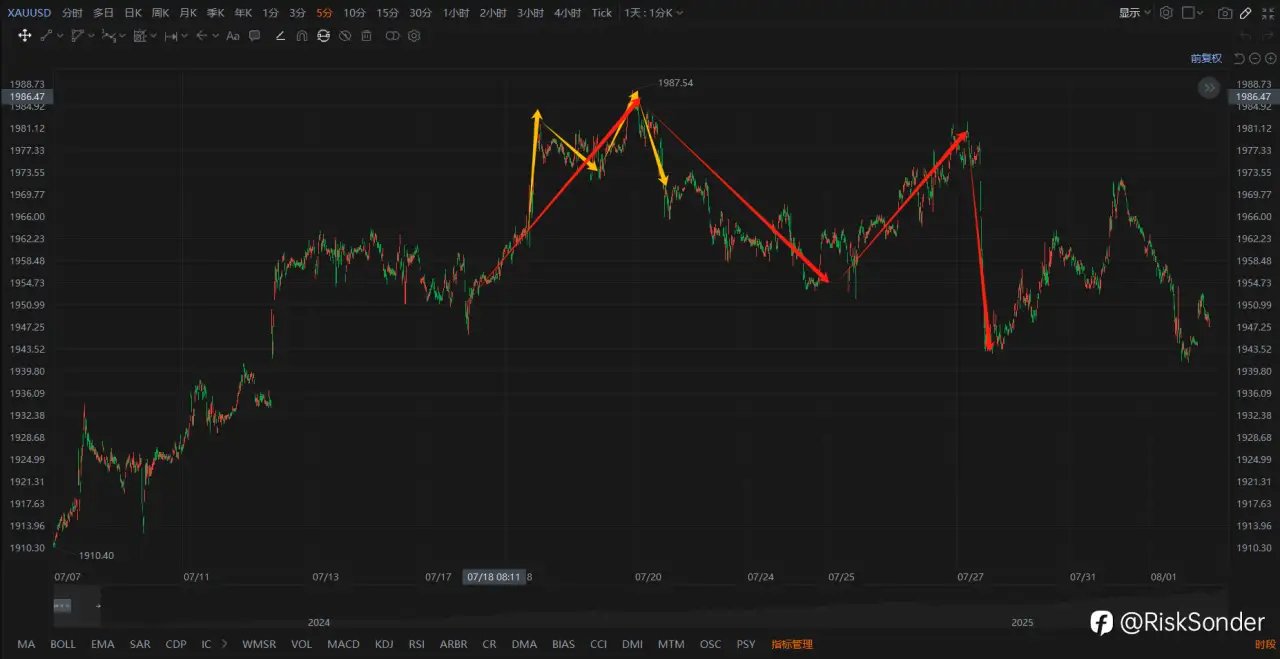1280x659 pixels.
Task: Open the line tool dropdown arrow
Action: [60, 35]
